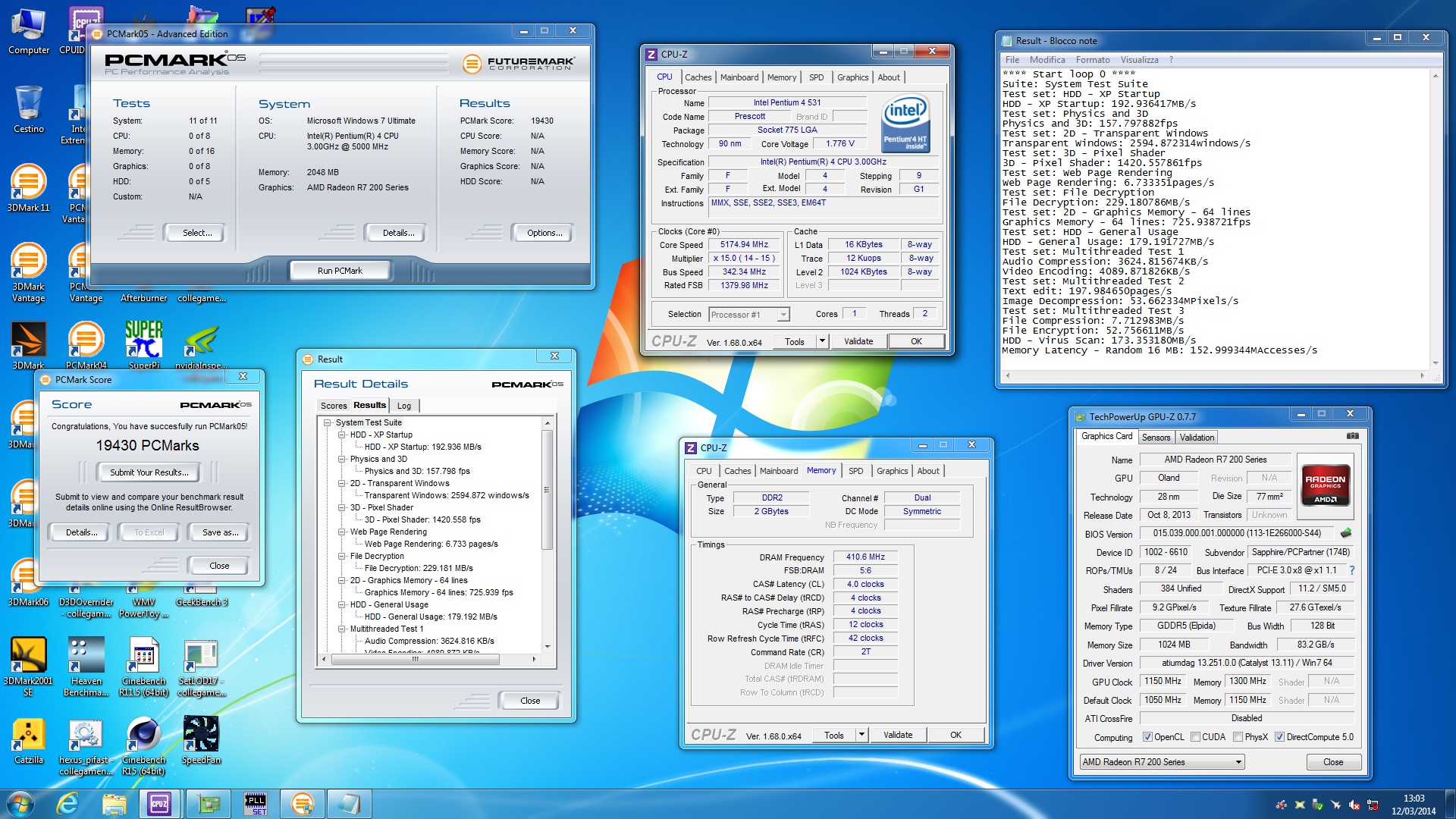This screenshot has width=1456, height=819.
Task: Toggle the DirectCompute 5.0 checkbox
Action: tap(1279, 737)
